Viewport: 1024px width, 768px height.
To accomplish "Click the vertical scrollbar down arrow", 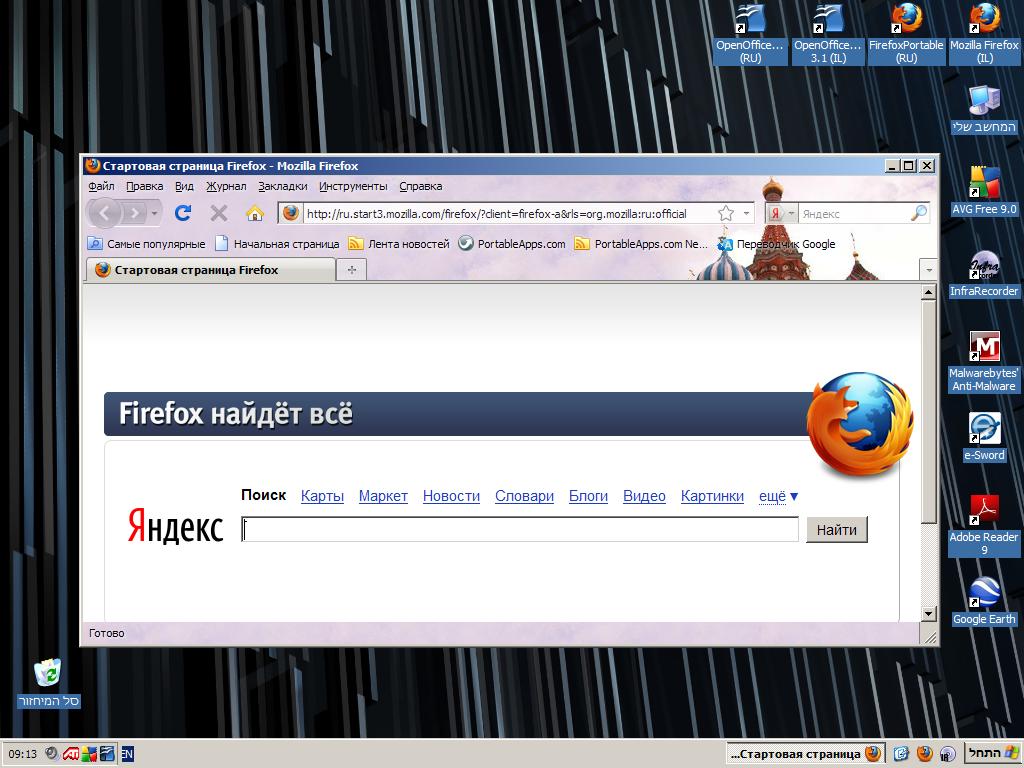I will coord(928,613).
